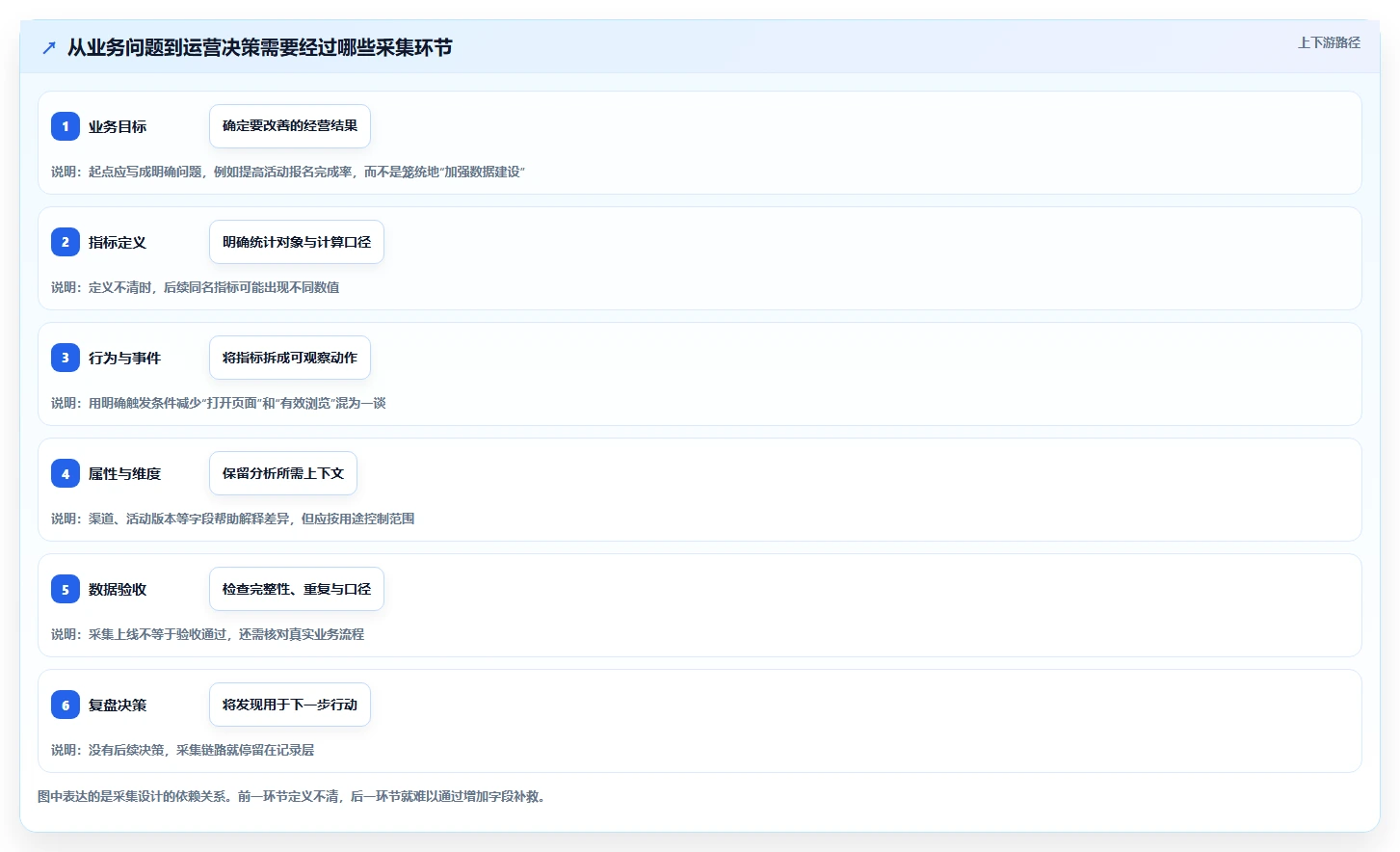The width and height of the screenshot is (1400, 852).
Task: Click the 上下游路径 label
Action: (1329, 42)
